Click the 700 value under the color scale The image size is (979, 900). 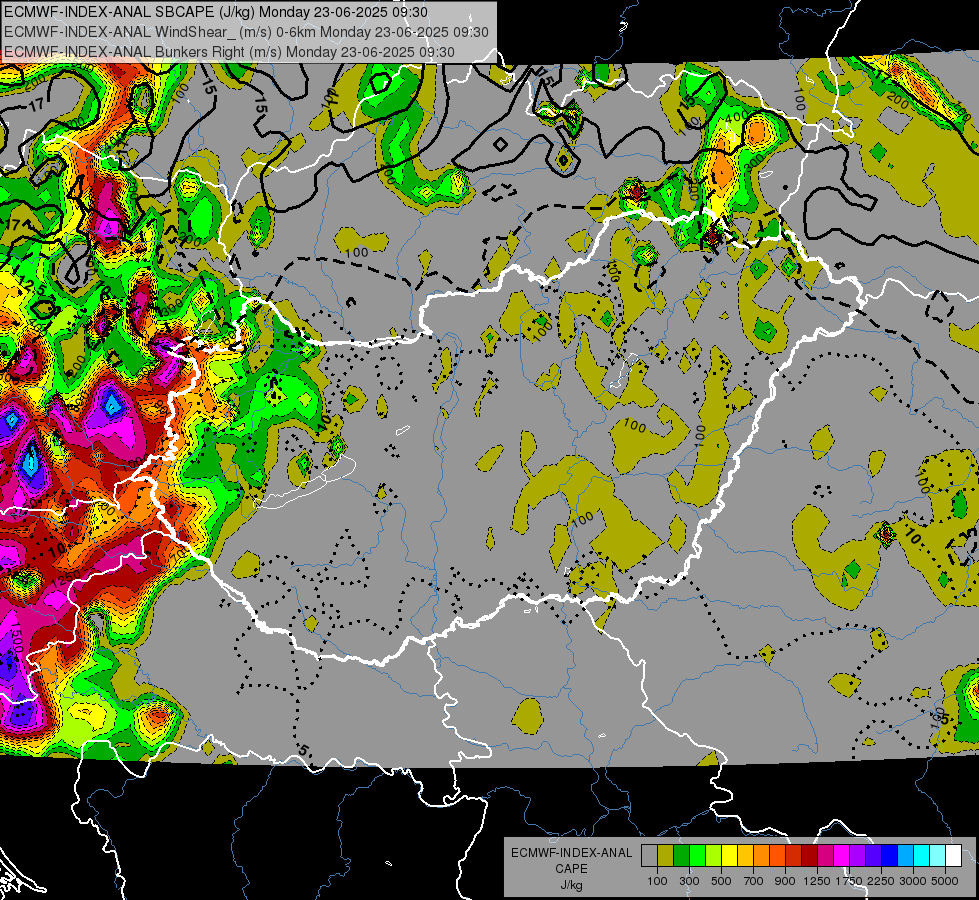tap(754, 881)
